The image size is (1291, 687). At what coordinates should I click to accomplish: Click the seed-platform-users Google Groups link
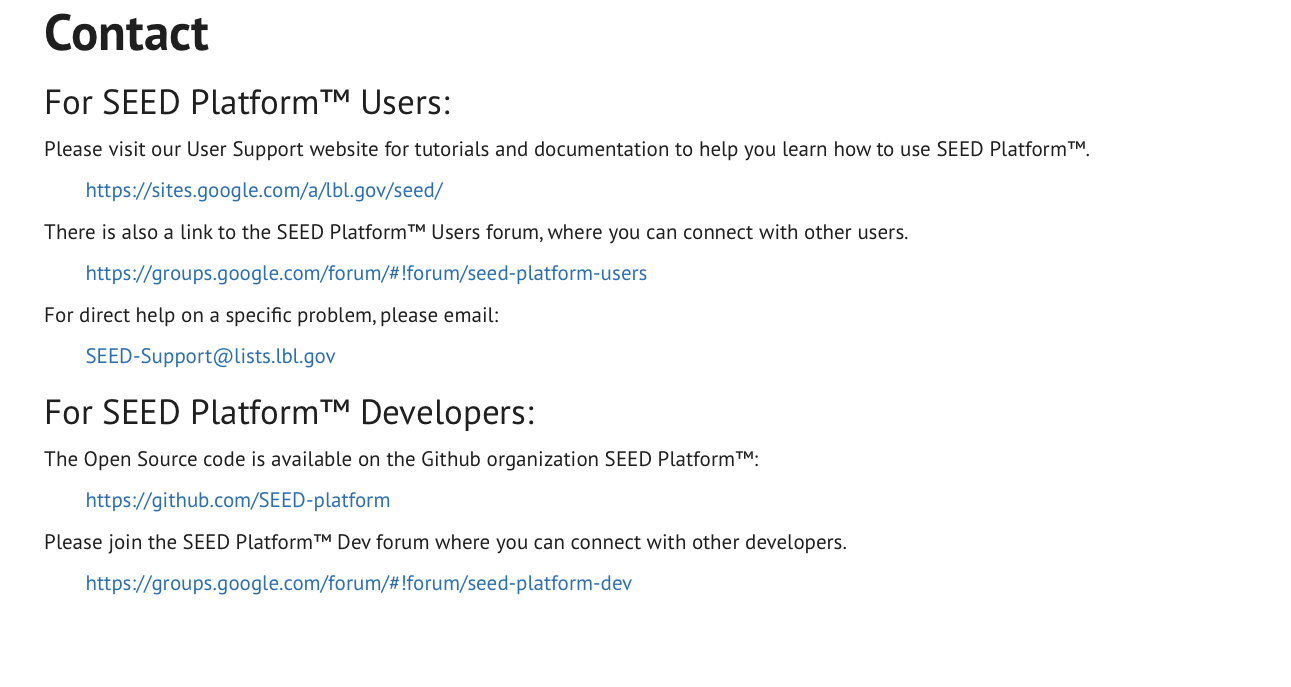click(365, 272)
